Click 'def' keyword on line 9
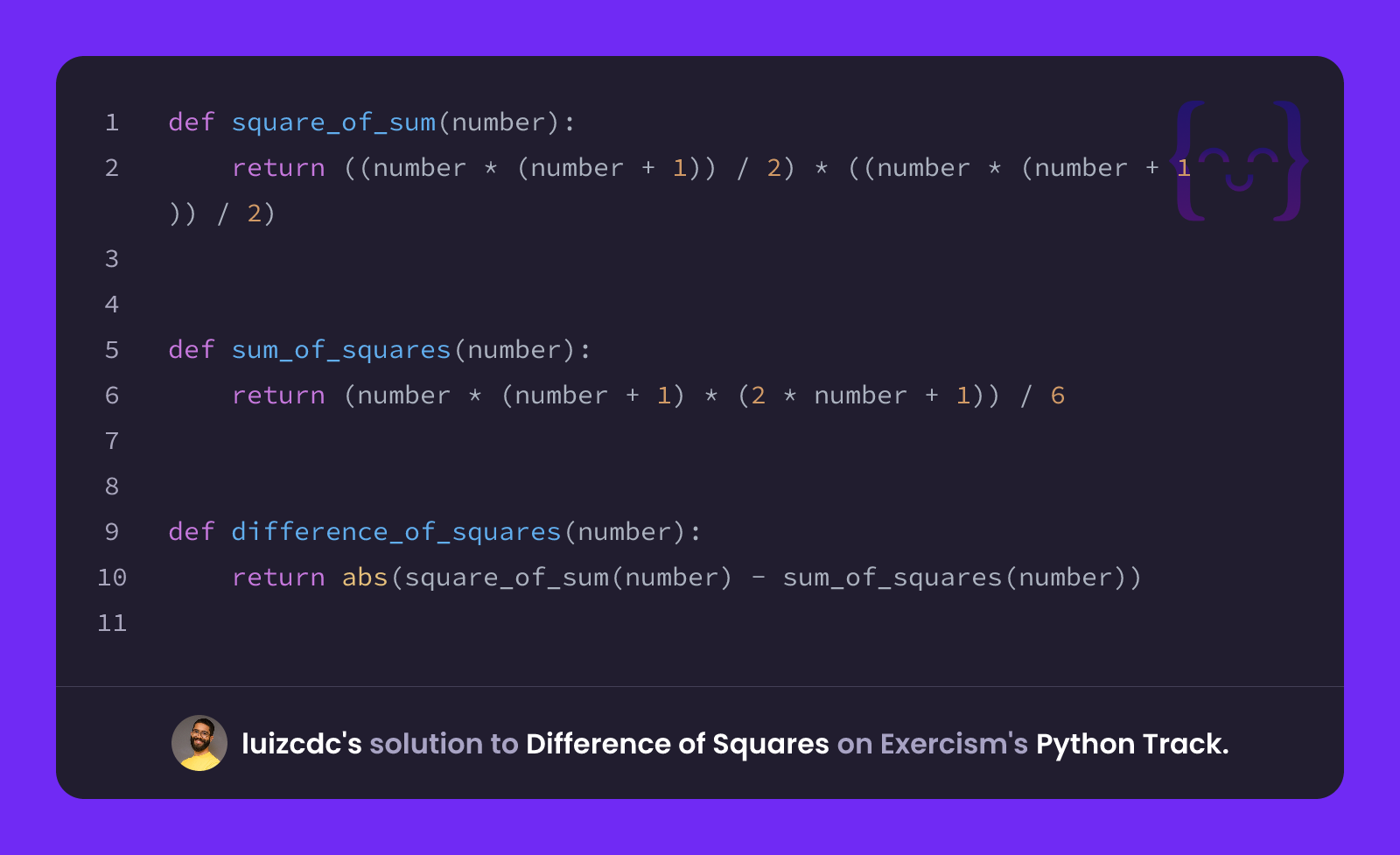The width and height of the screenshot is (1400, 855). pos(192,532)
